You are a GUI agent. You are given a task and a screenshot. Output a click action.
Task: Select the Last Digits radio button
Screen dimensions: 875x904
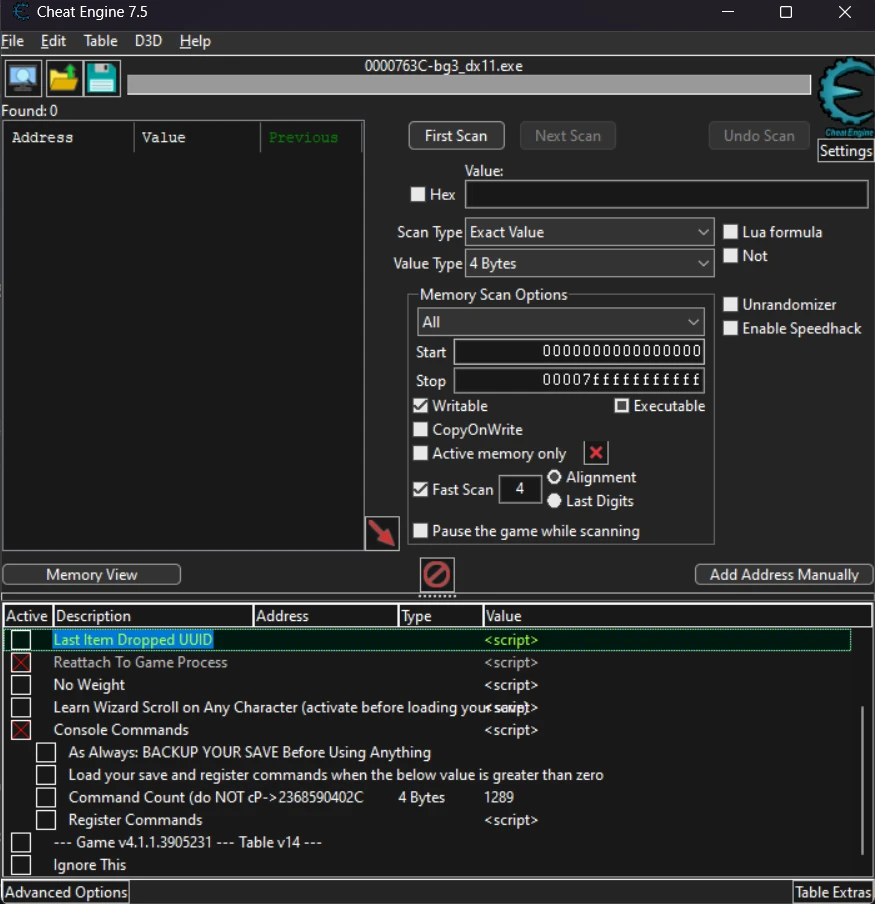(554, 501)
